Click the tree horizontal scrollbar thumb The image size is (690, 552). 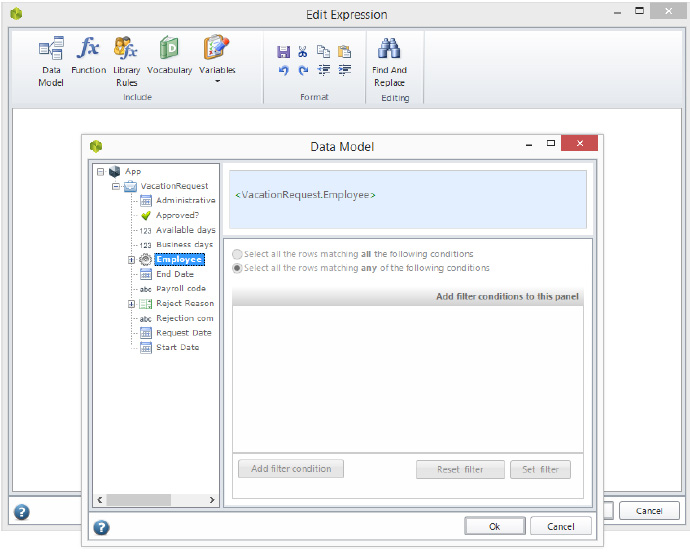pos(139,500)
